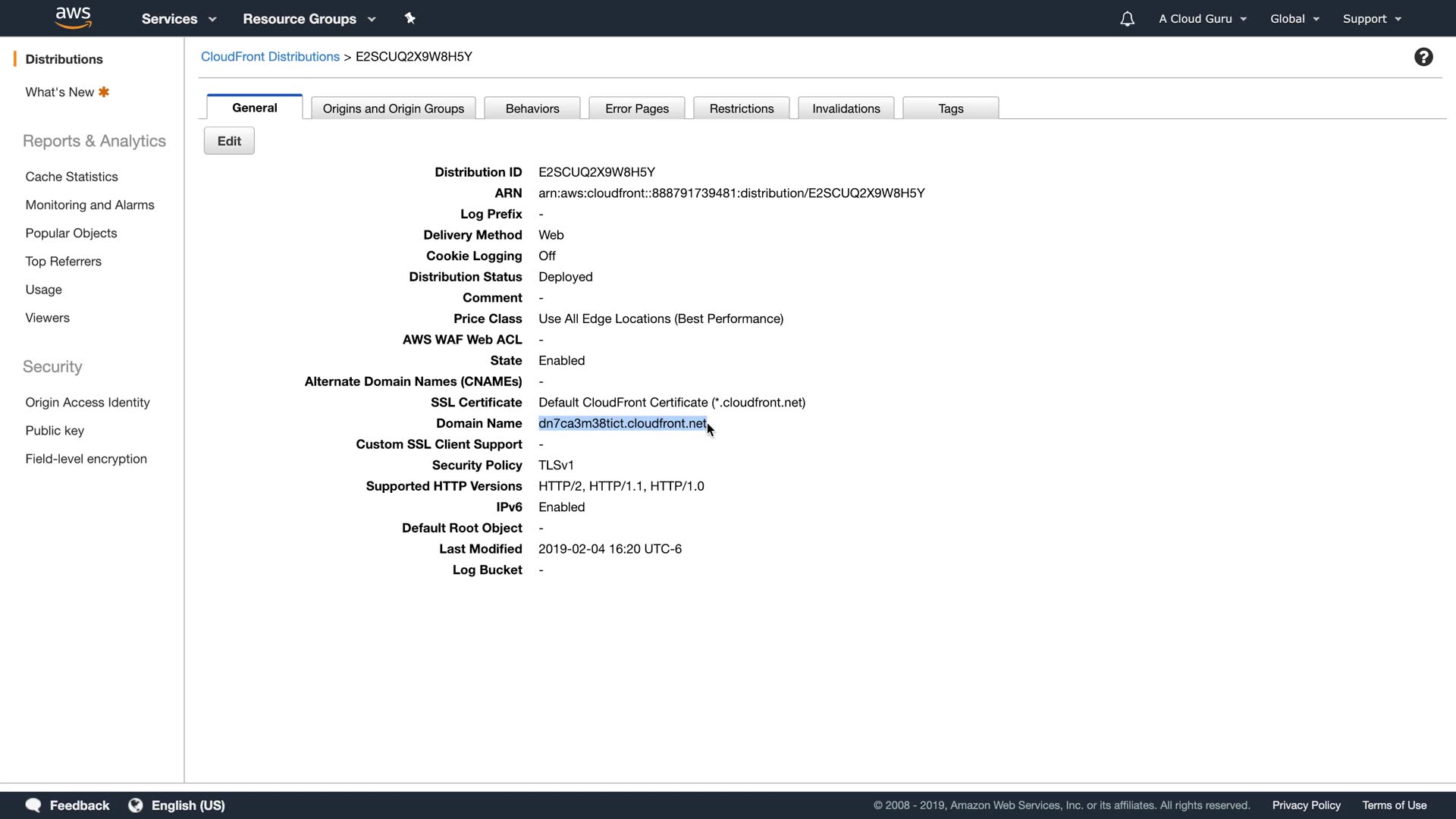Click the pin shortcuts icon
Screen dimensions: 1456x819
tap(410, 18)
